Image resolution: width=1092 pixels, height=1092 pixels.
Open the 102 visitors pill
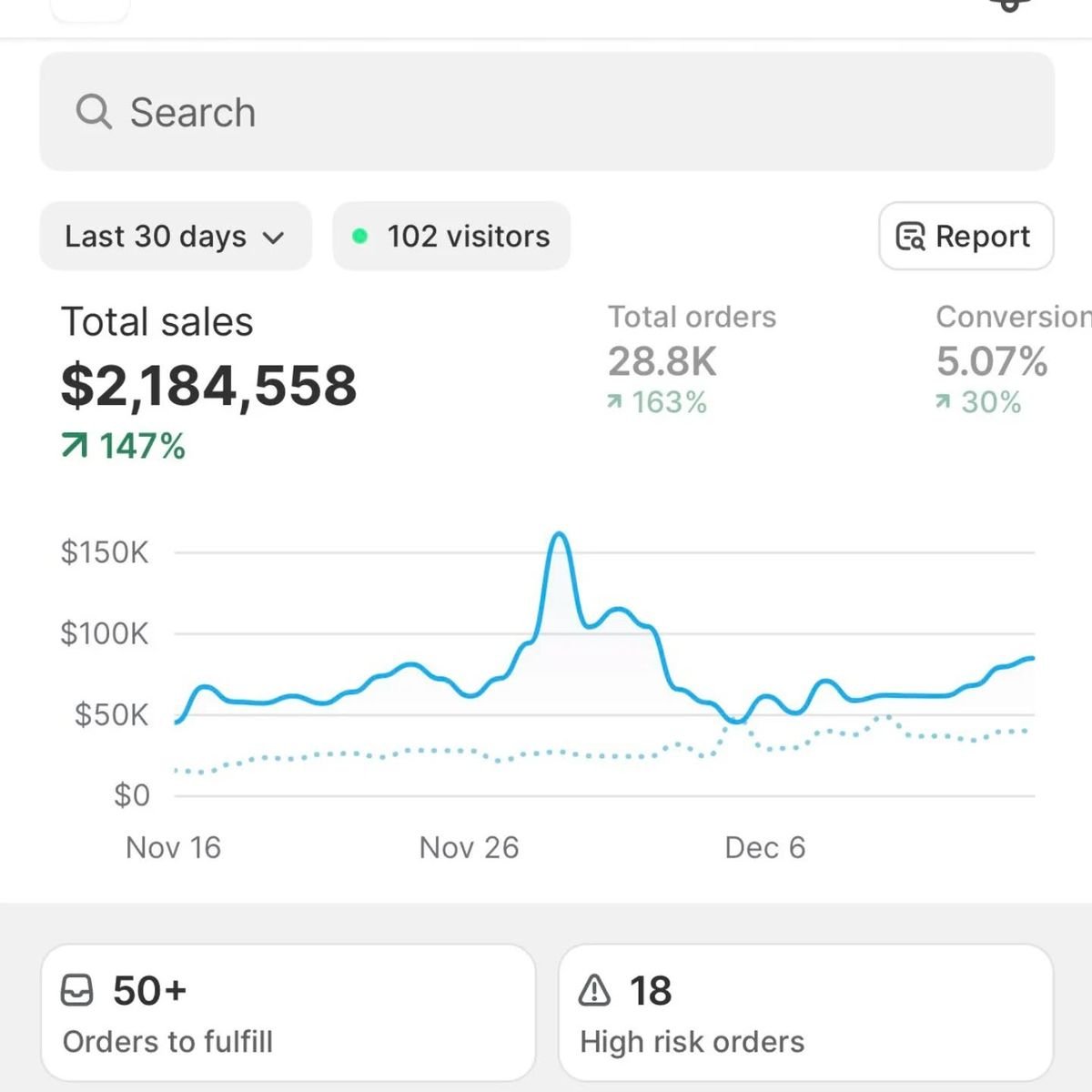click(450, 237)
